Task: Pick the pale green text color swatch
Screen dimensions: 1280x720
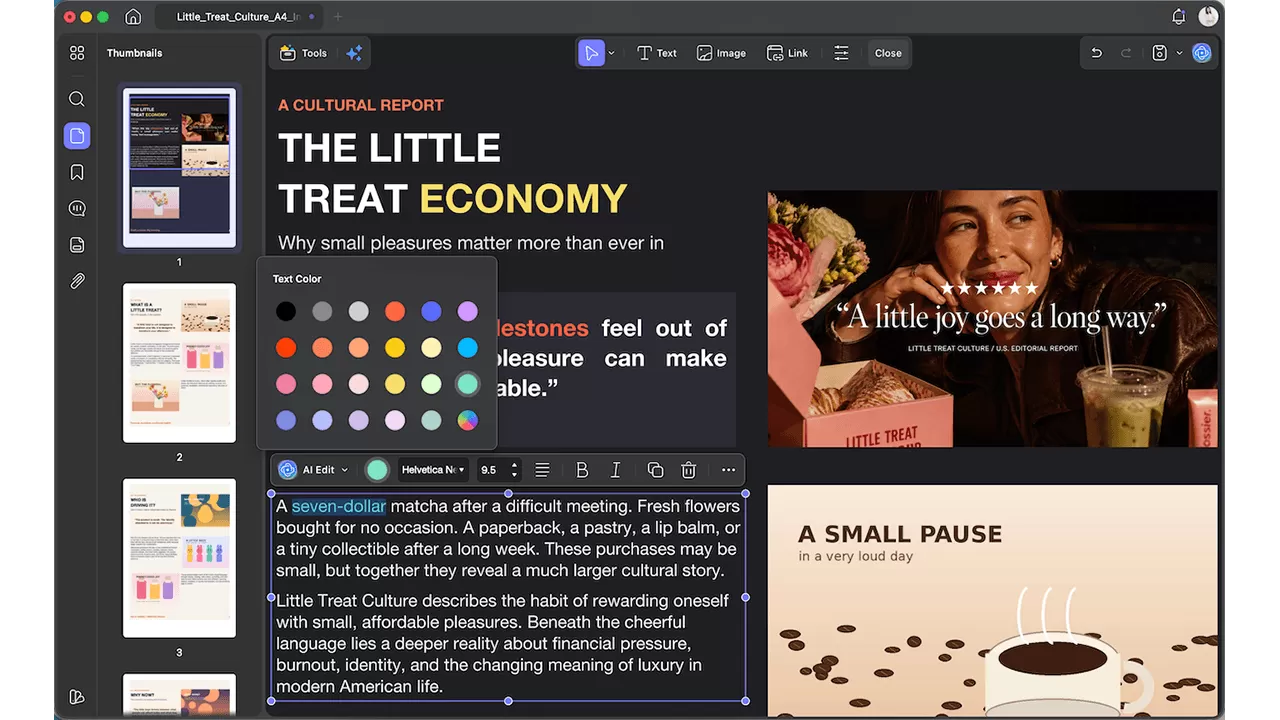Action: (x=431, y=384)
